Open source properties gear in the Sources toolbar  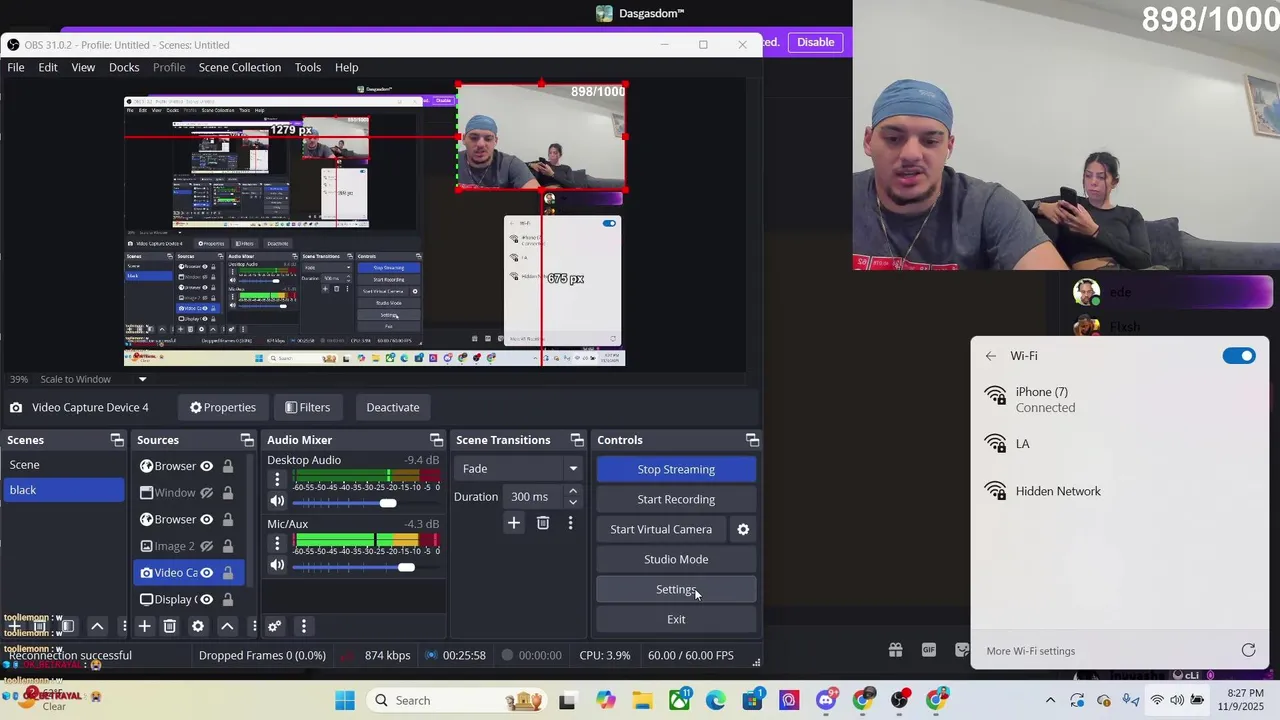coord(198,626)
